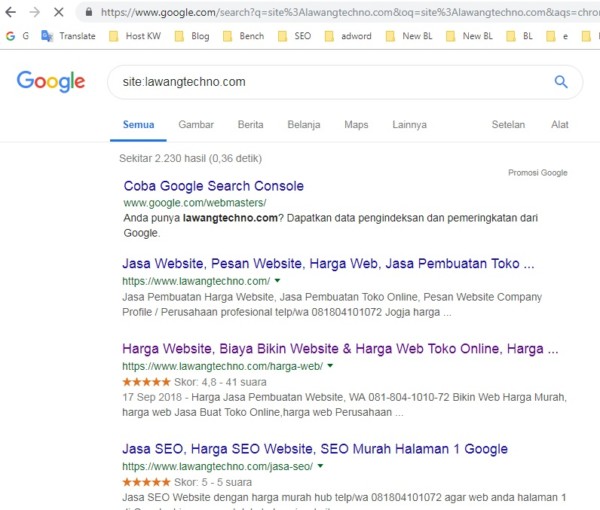Click the https://www.lawangtechno.com/jasa-seo/ URL text
This screenshot has width=600, height=510.
[218, 466]
